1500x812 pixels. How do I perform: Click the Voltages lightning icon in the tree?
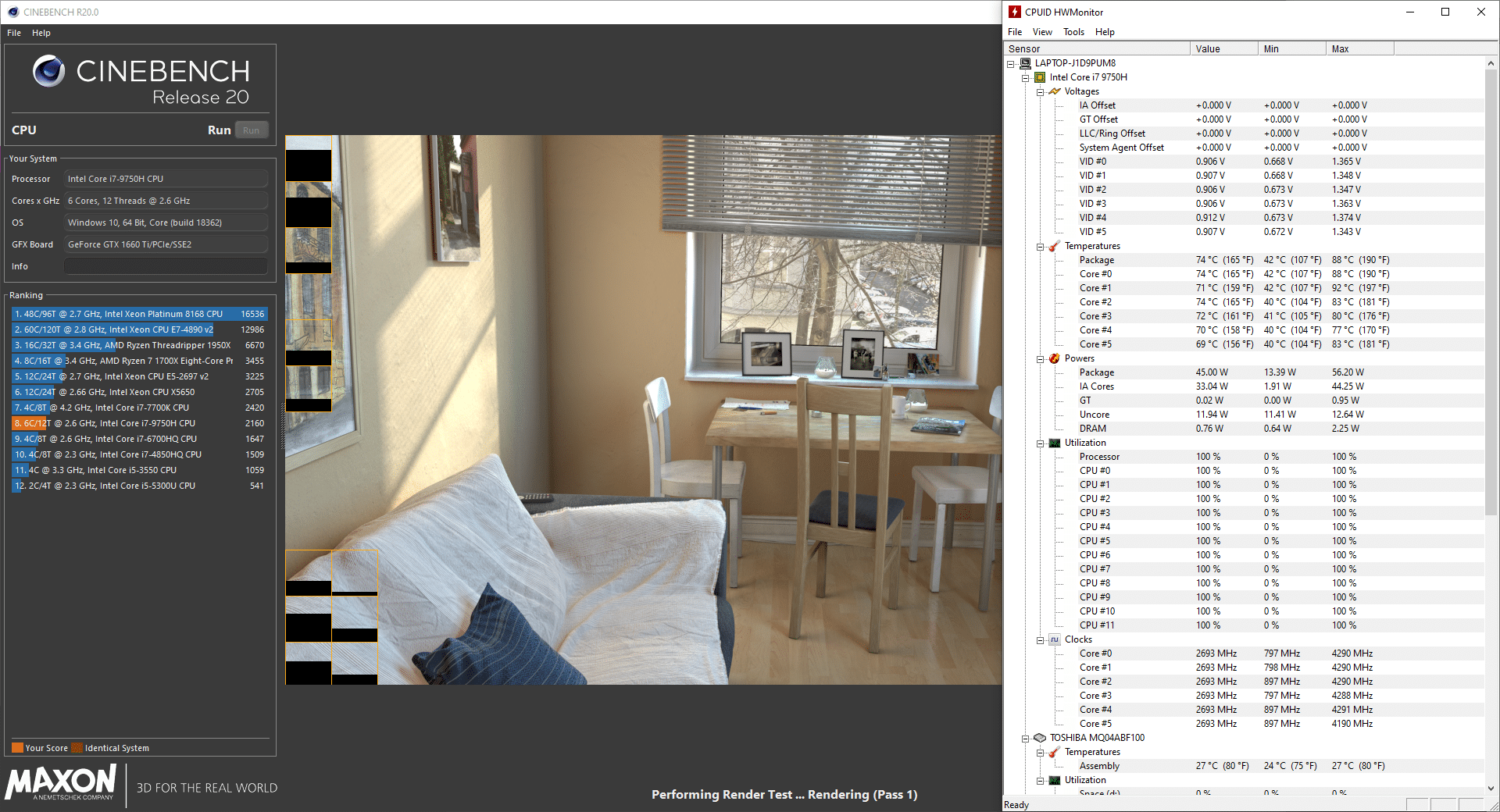click(1055, 91)
